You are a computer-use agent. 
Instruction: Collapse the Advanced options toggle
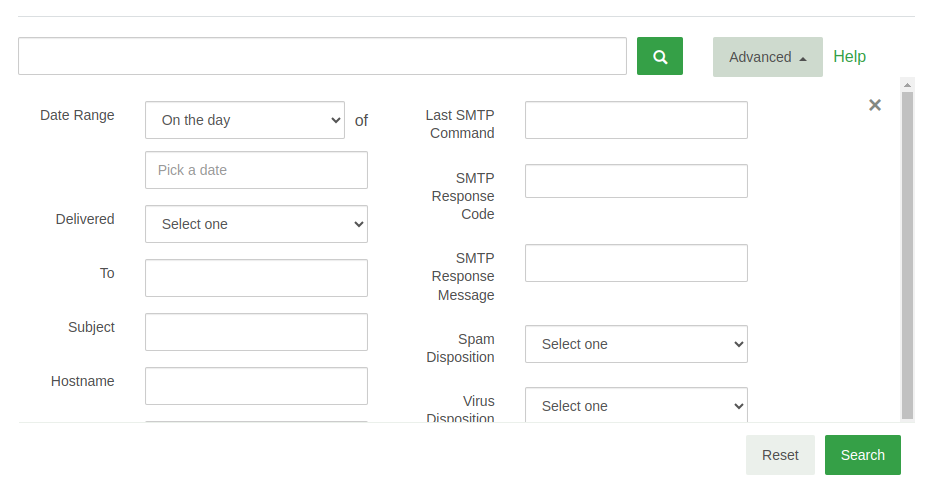(x=767, y=57)
